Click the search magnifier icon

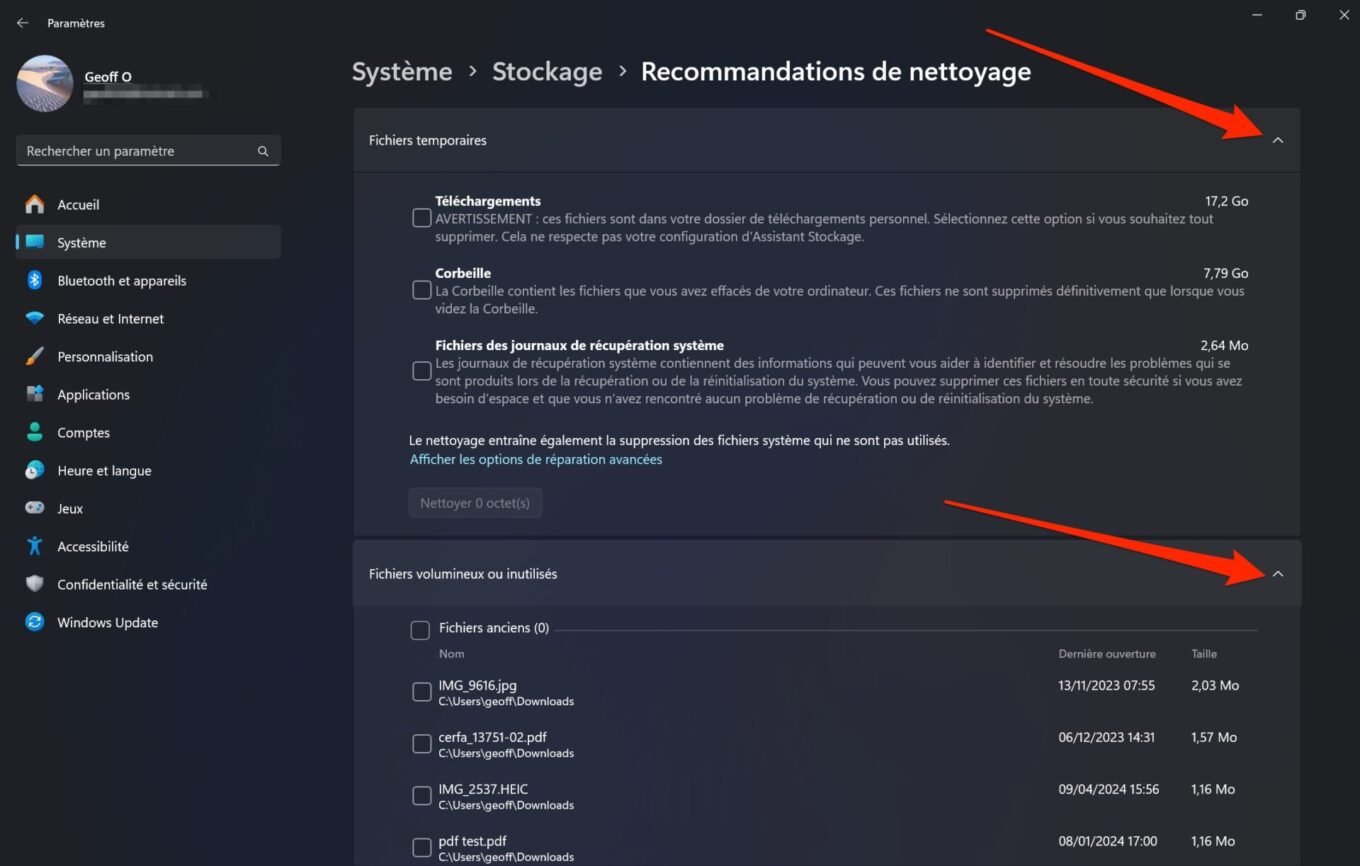click(x=263, y=151)
